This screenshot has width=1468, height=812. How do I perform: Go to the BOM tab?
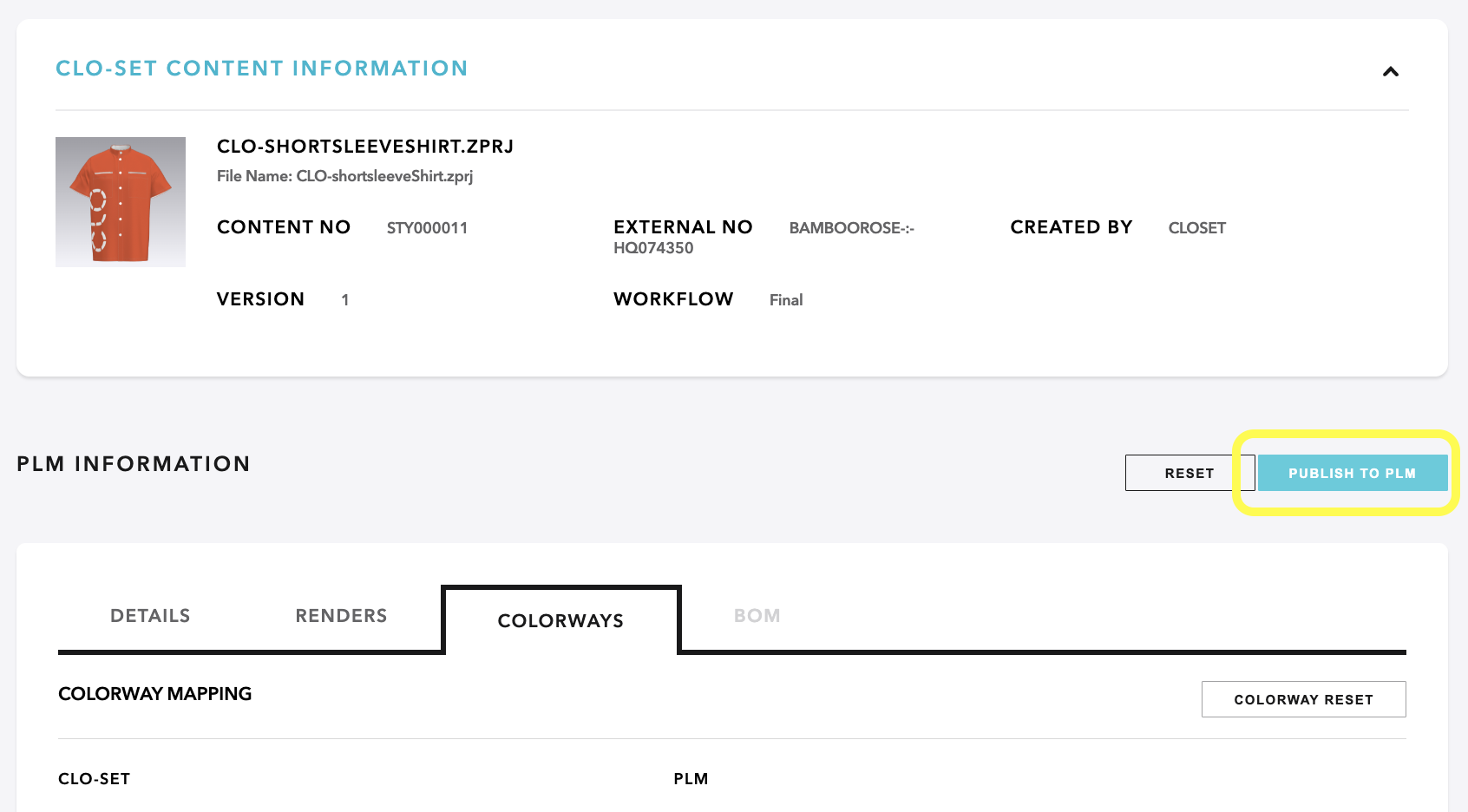[x=757, y=616]
